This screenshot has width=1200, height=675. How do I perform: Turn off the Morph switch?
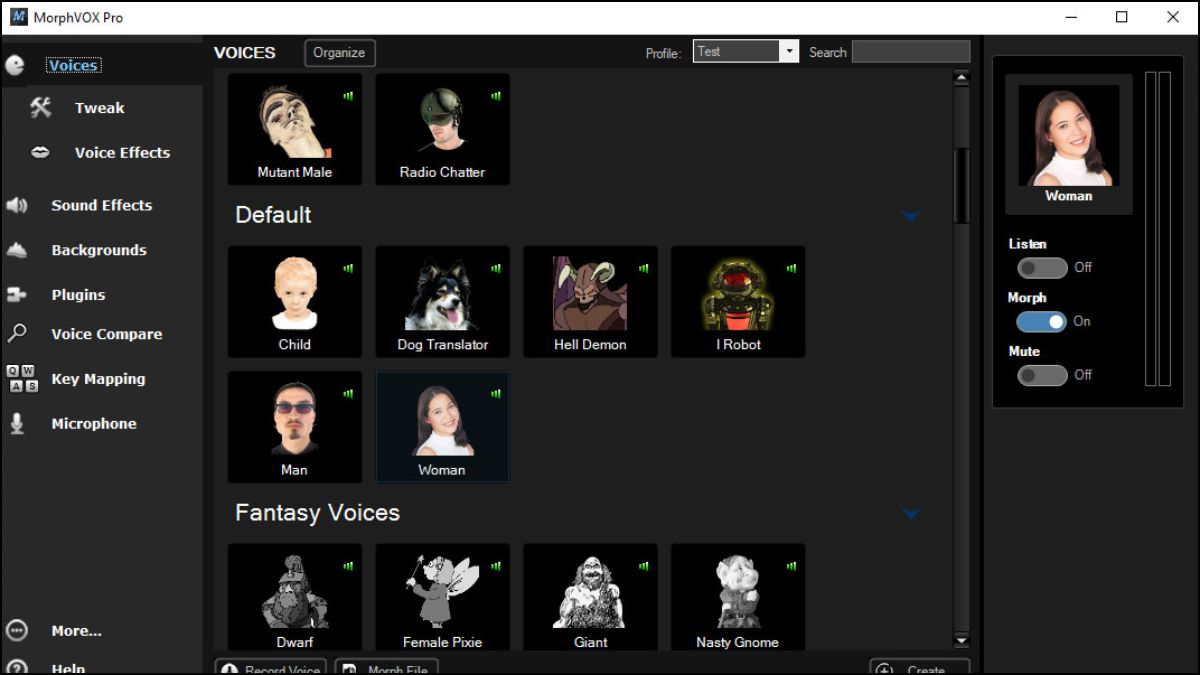(1042, 322)
